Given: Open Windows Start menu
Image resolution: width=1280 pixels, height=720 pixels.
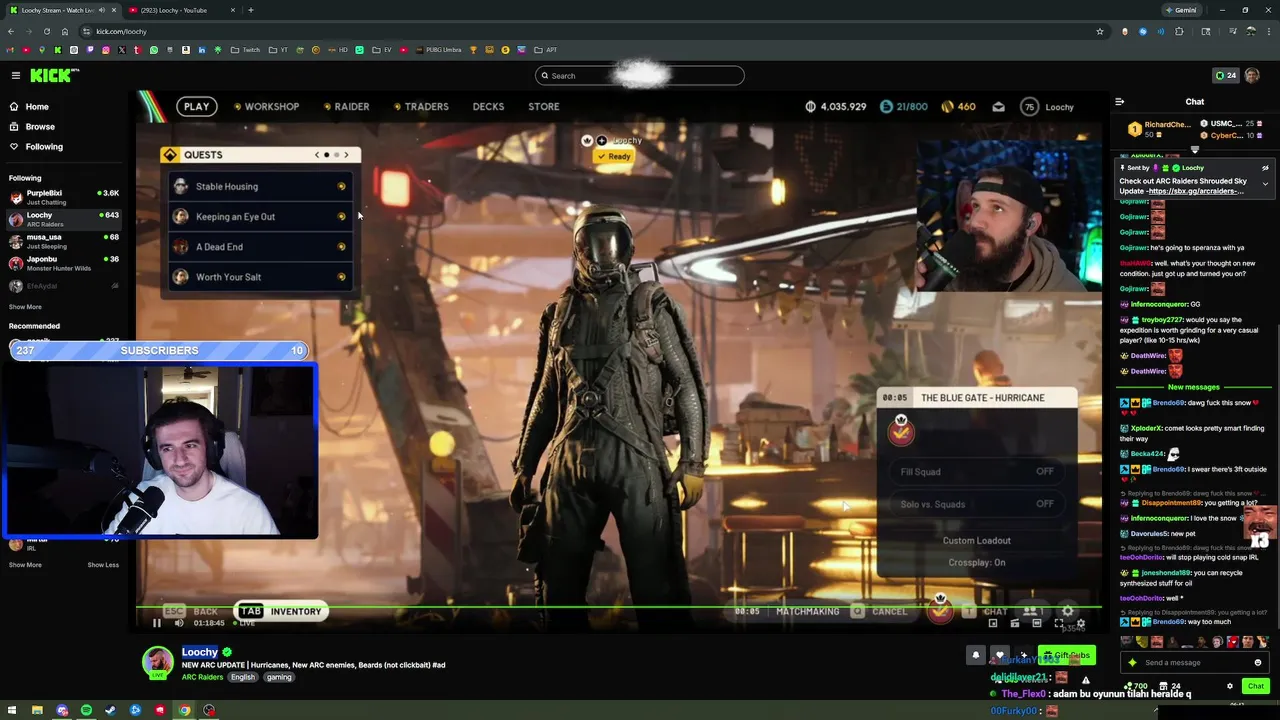Looking at the screenshot, I should 12,710.
